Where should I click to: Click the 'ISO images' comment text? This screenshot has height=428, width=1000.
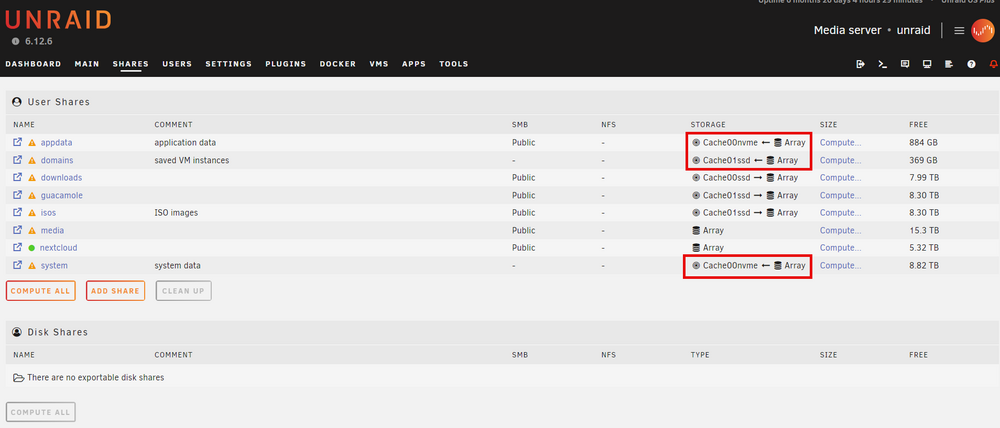176,213
